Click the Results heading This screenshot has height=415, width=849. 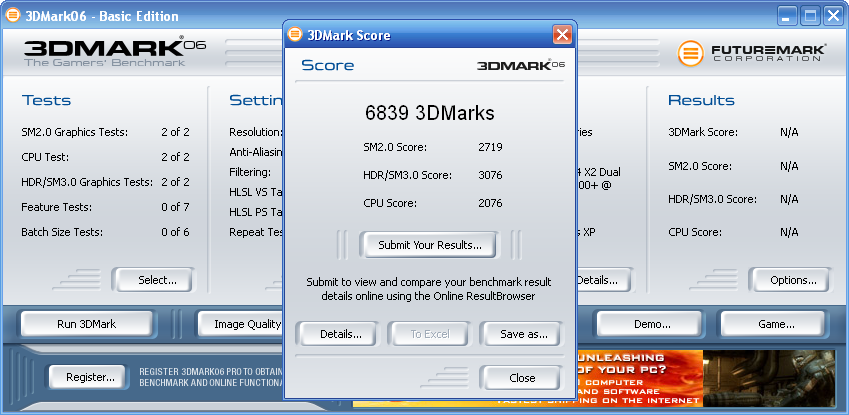(701, 100)
